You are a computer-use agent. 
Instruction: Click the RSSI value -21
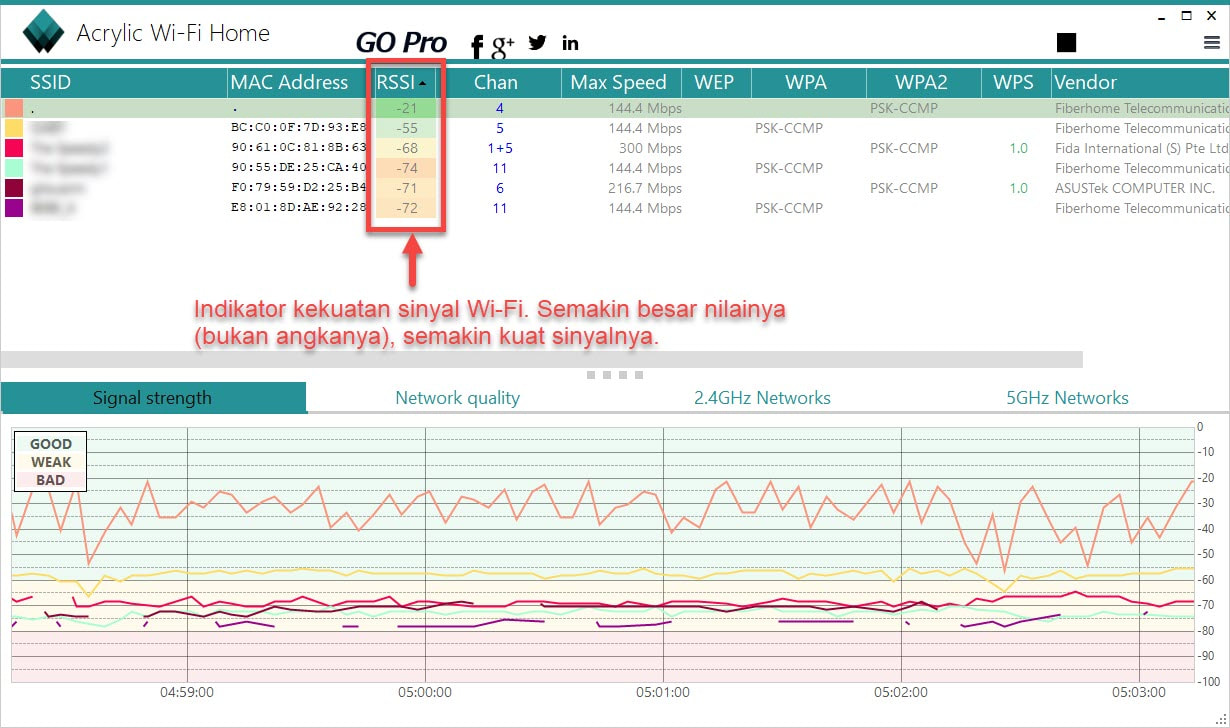click(x=406, y=108)
